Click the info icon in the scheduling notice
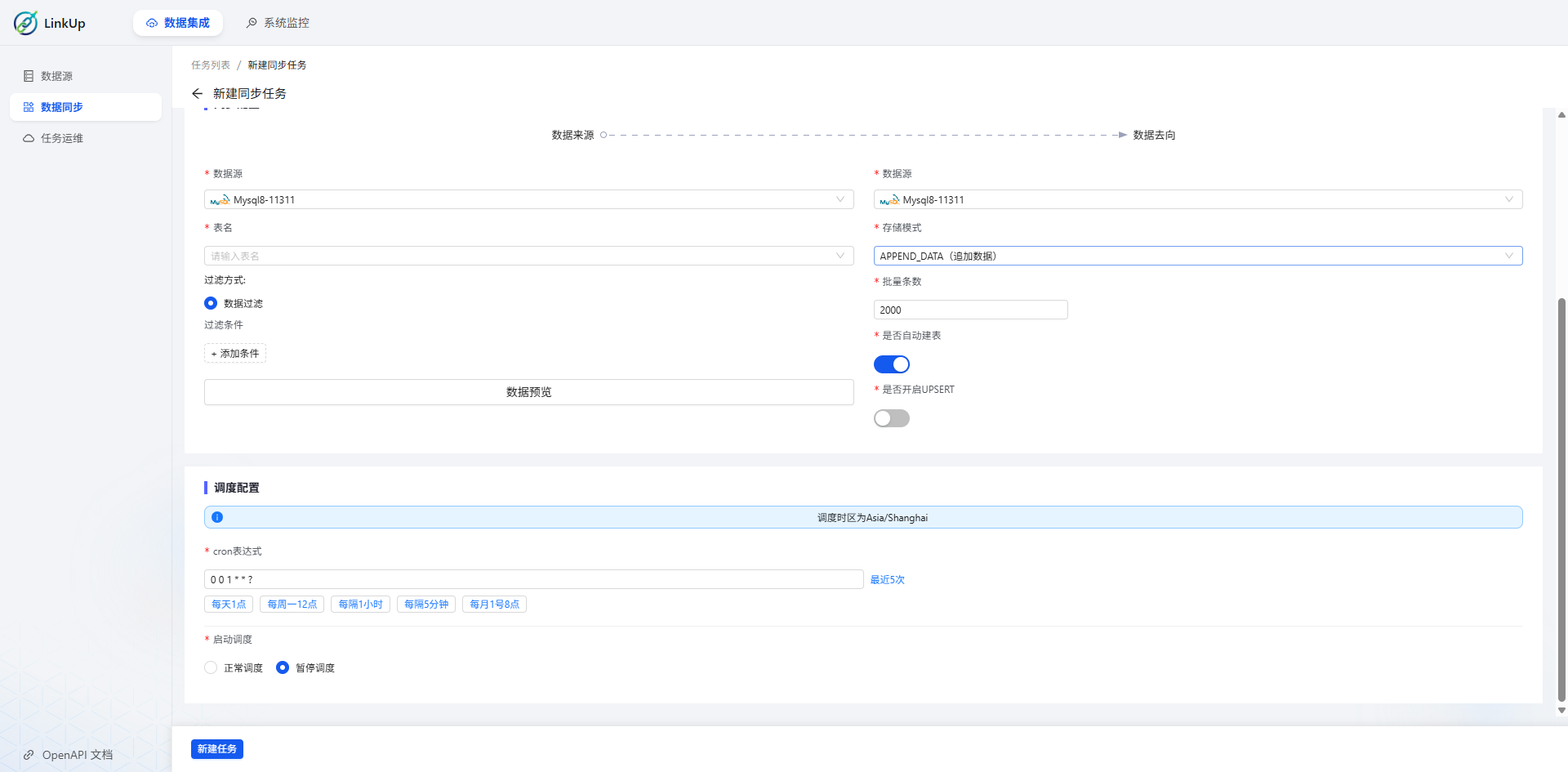 (217, 516)
